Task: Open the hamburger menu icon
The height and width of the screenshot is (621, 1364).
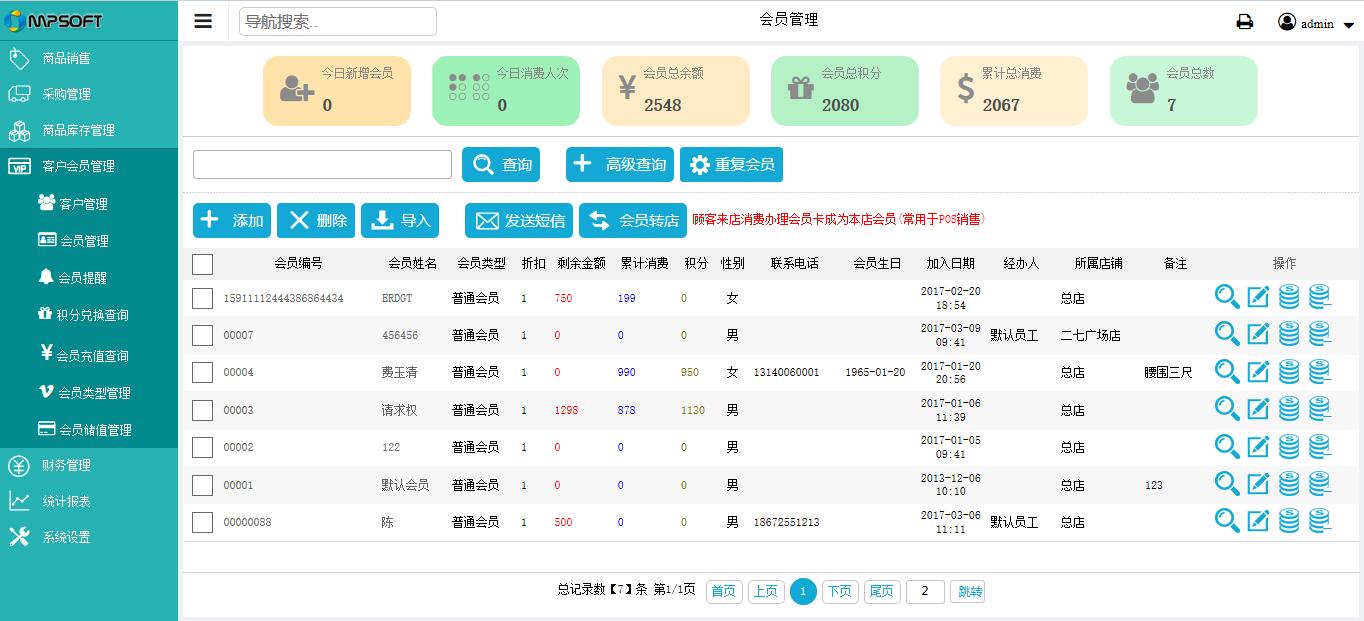Action: 203,19
